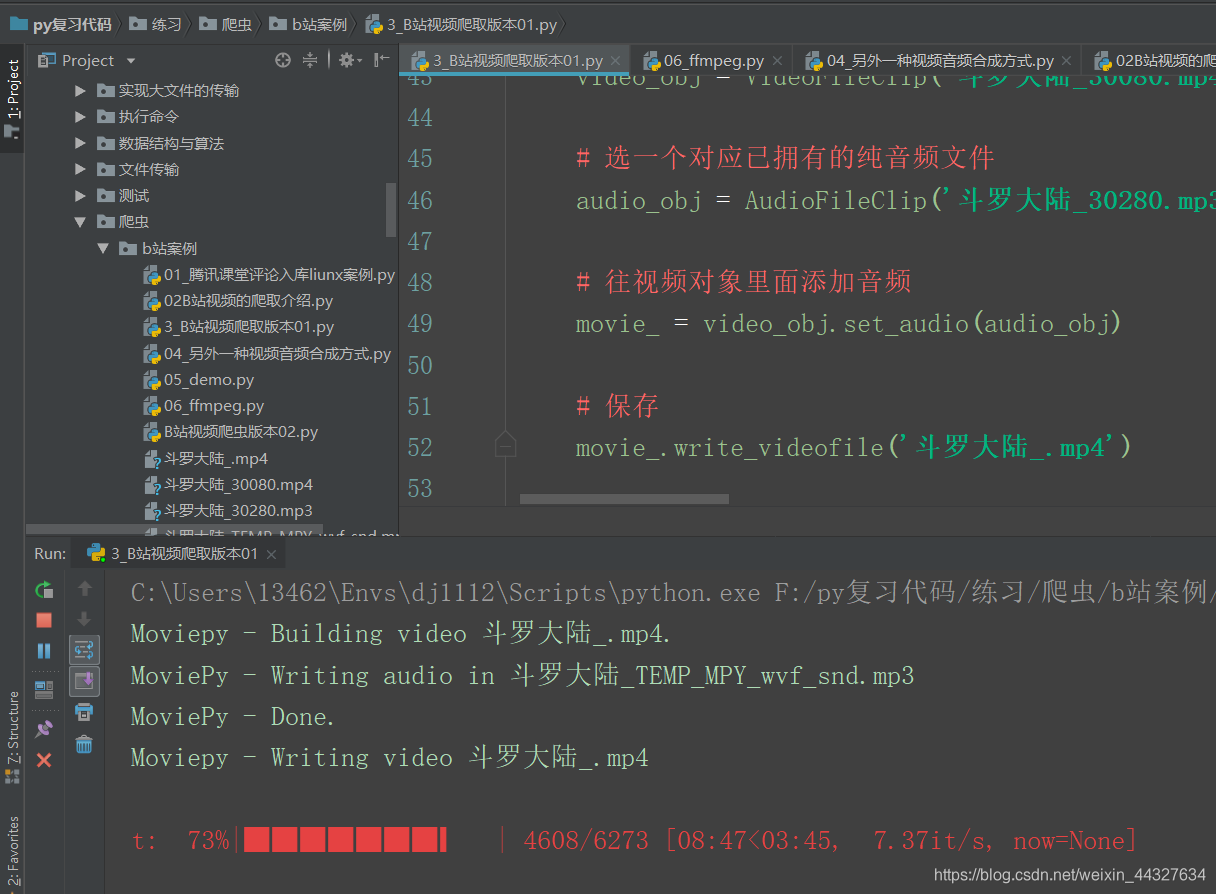Place cursor on movie_.write_videofile line
Viewport: 1216px width, 894px height.
point(853,447)
